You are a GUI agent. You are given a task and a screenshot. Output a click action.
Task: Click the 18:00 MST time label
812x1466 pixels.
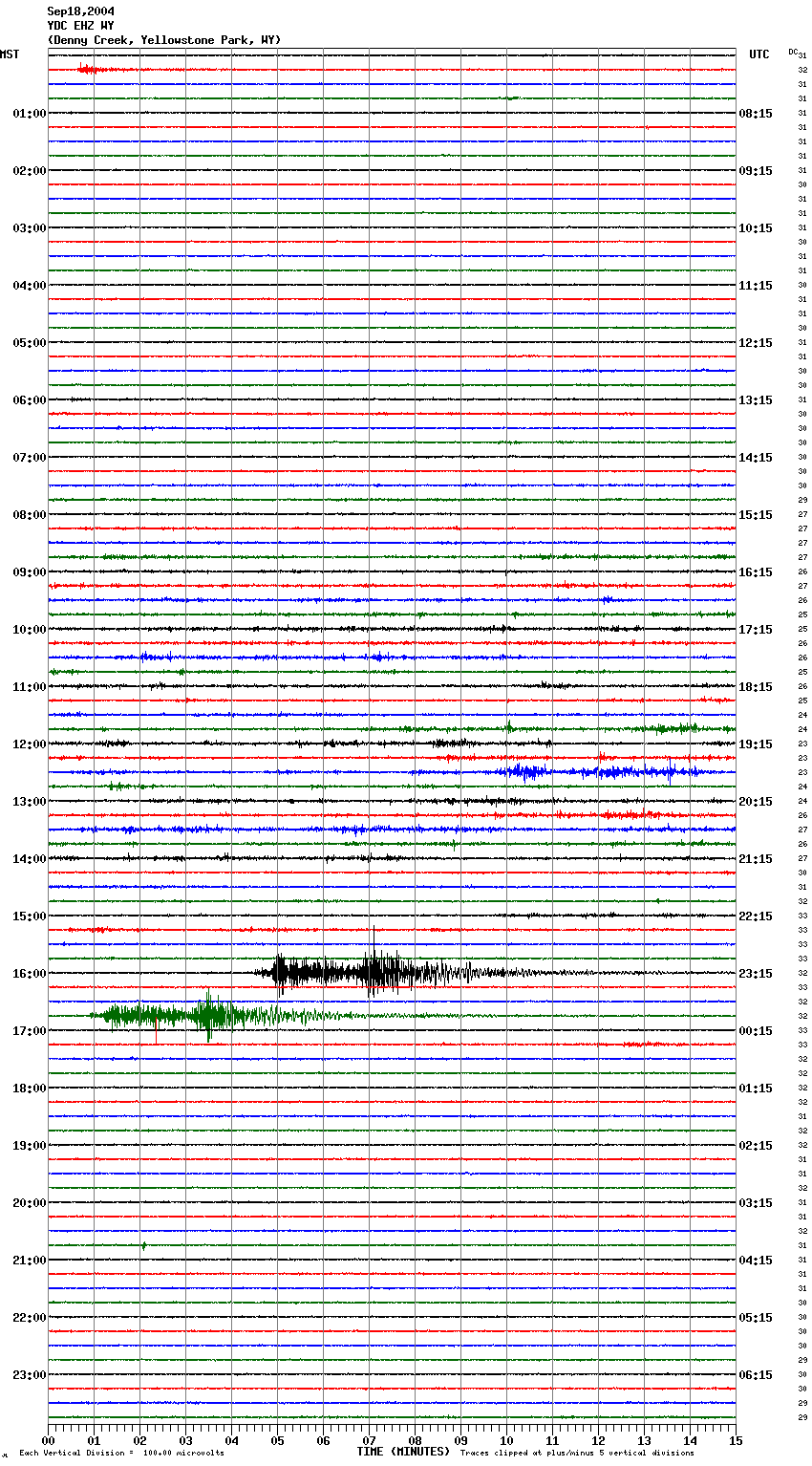pos(29,1089)
